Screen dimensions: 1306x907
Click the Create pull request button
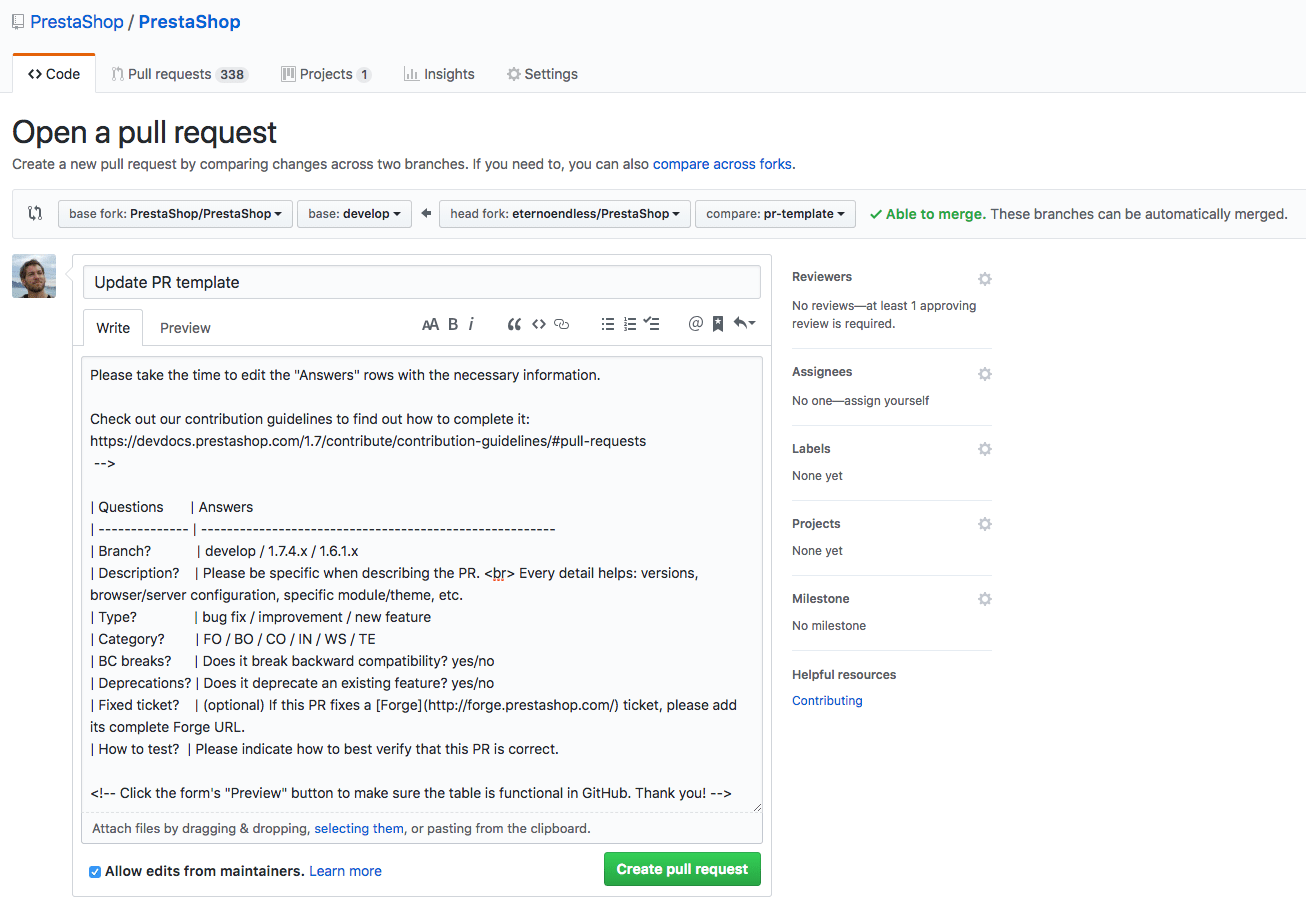pos(681,868)
